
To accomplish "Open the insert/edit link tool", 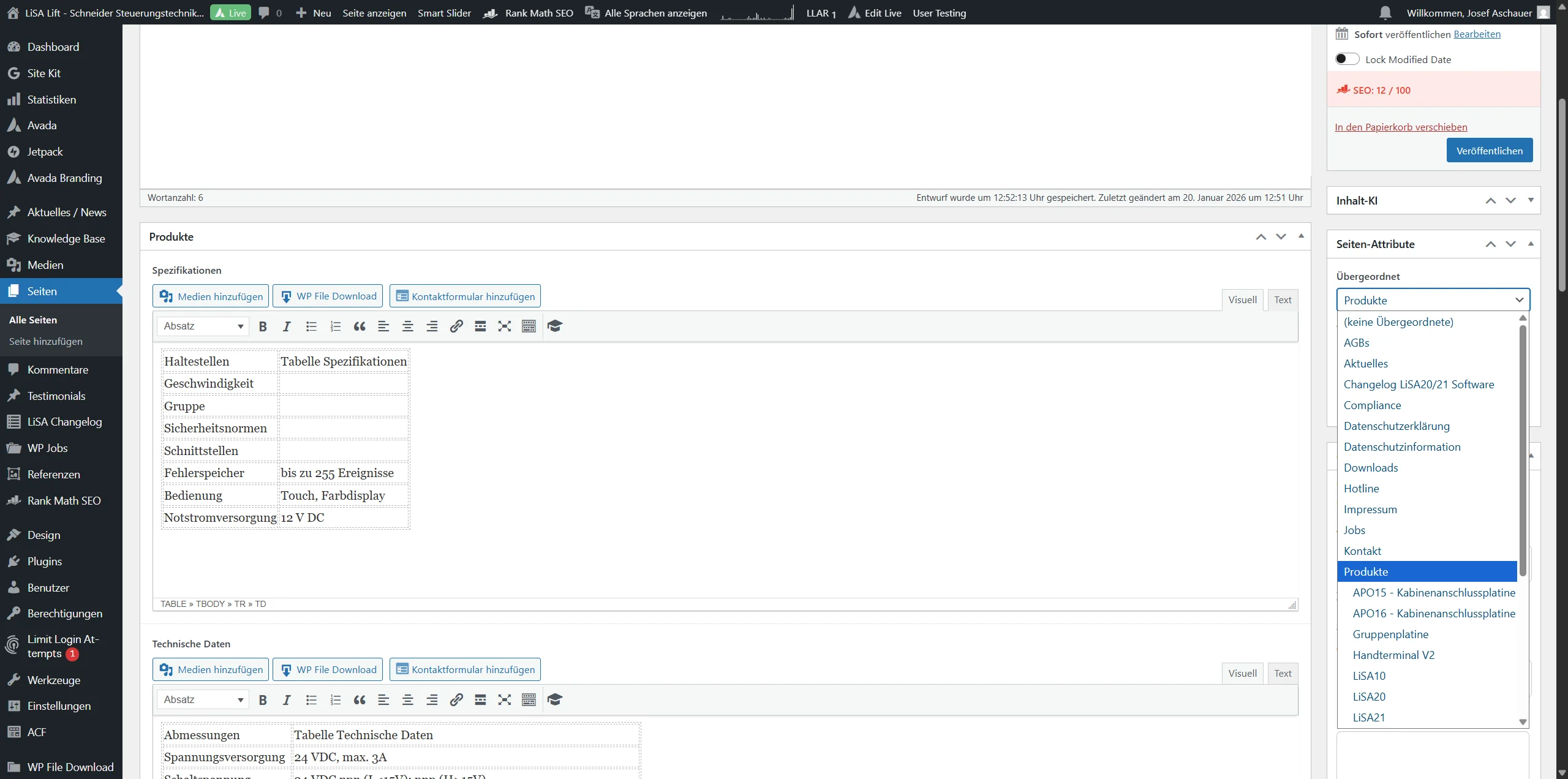I will [456, 326].
